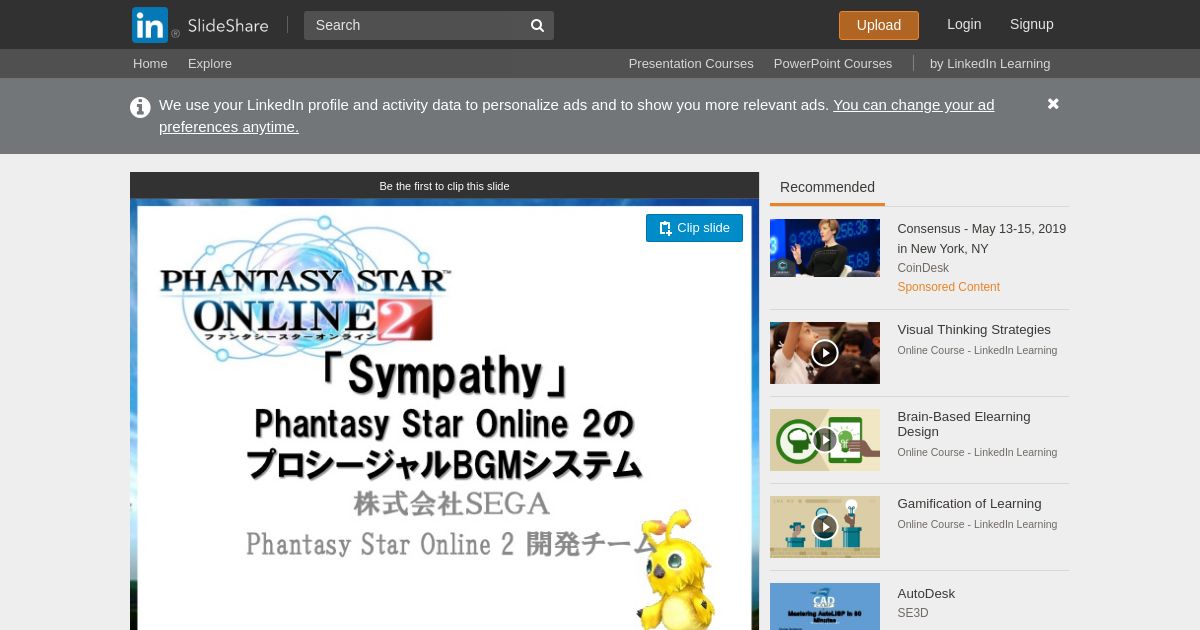Play the Brain-Based Elearning Design thumbnail
This screenshot has width=1200, height=630.
pos(825,440)
